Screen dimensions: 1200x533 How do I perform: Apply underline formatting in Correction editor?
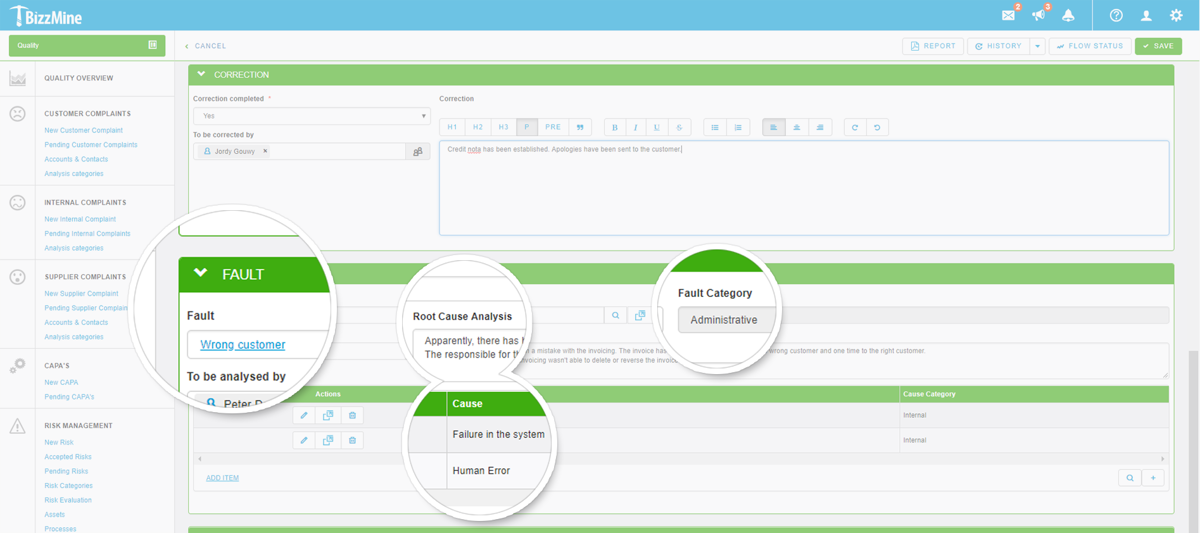coord(657,127)
